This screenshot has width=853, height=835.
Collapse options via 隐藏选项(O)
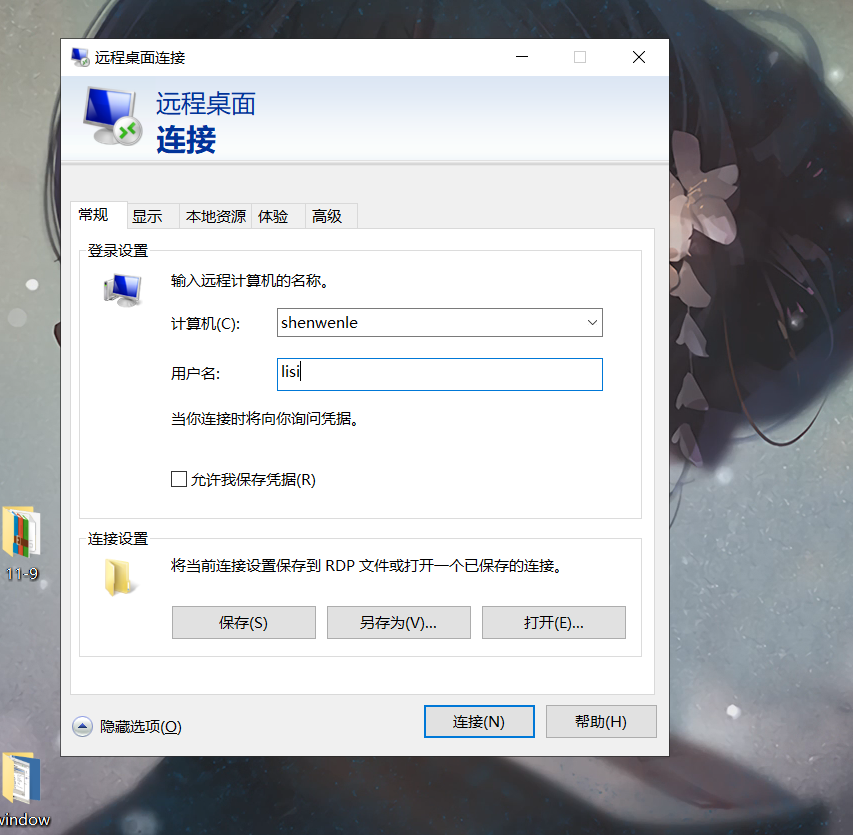coord(140,726)
